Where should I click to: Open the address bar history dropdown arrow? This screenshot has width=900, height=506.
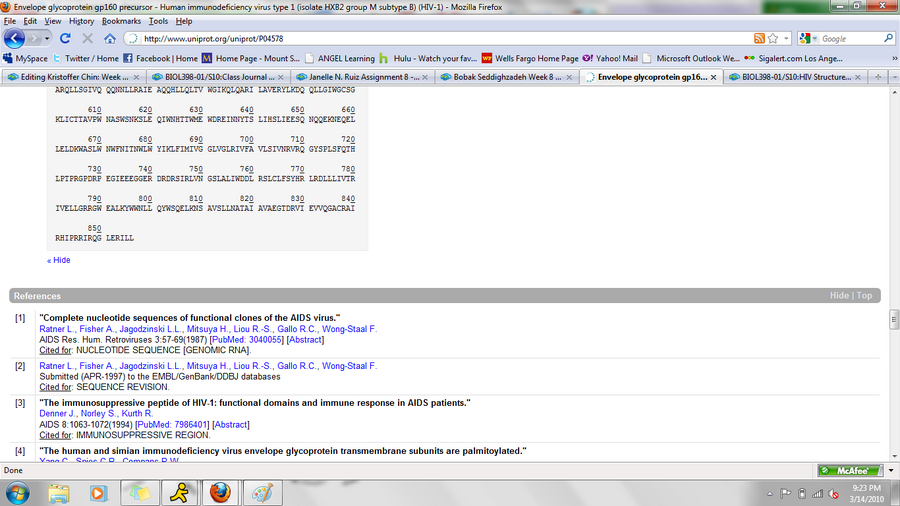click(786, 38)
